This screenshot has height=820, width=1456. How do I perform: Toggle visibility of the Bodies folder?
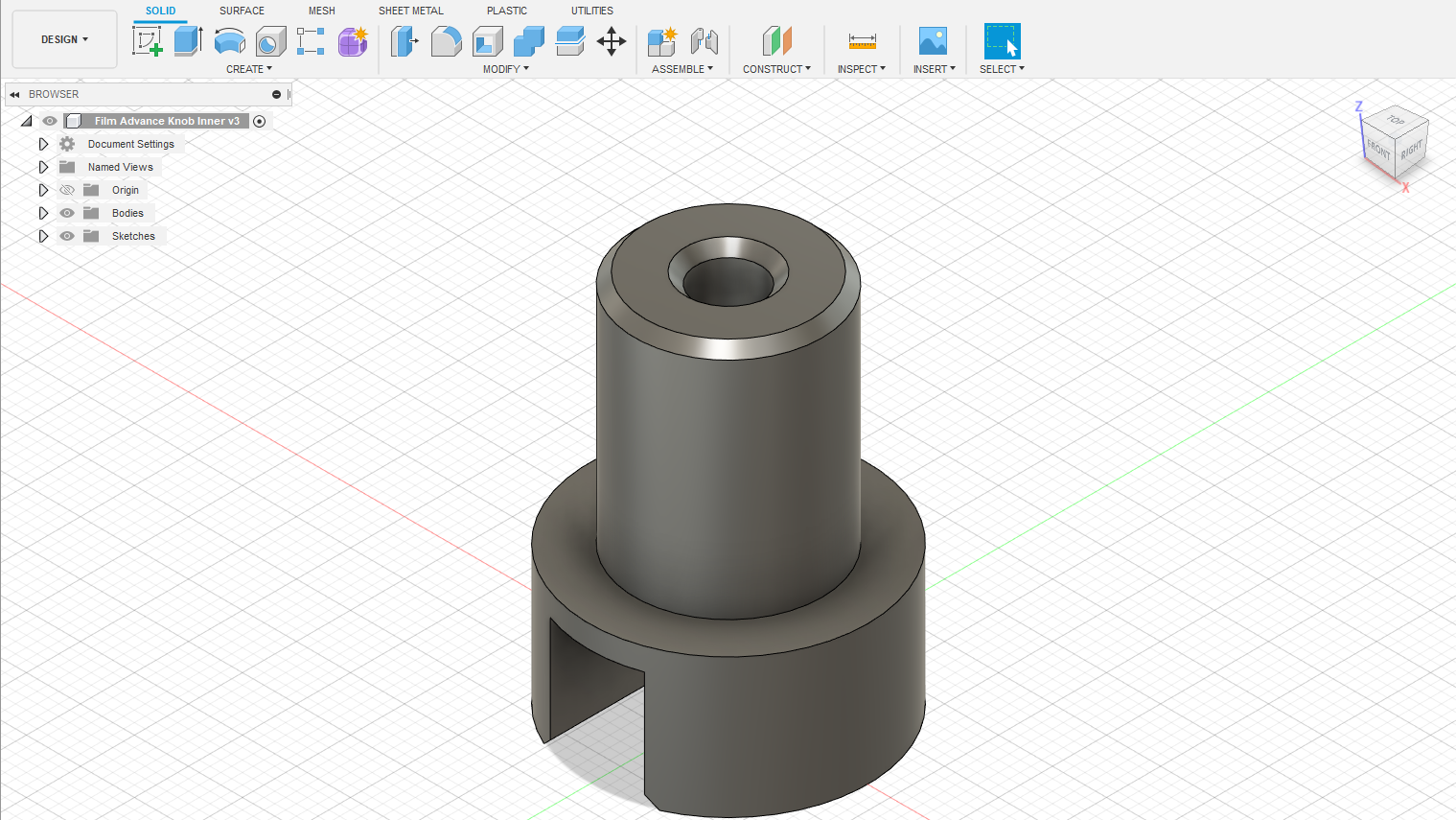67,213
